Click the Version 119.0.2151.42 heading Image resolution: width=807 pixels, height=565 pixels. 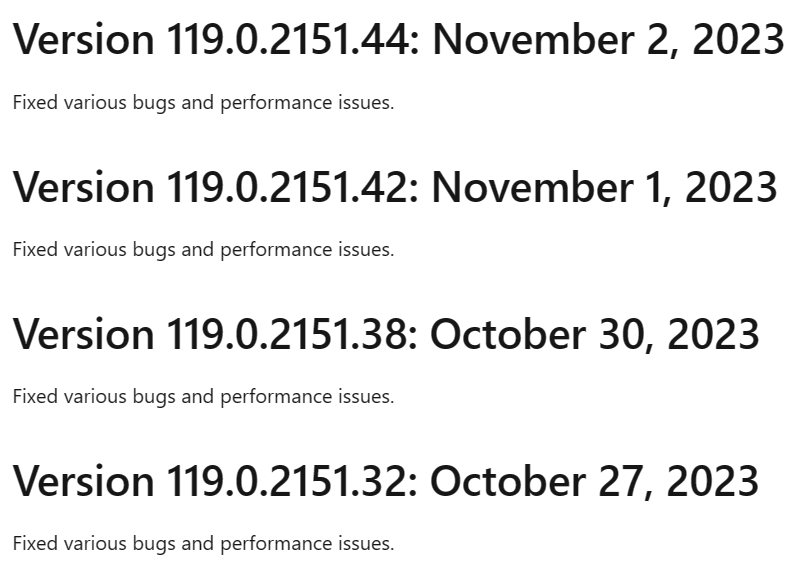tap(395, 187)
